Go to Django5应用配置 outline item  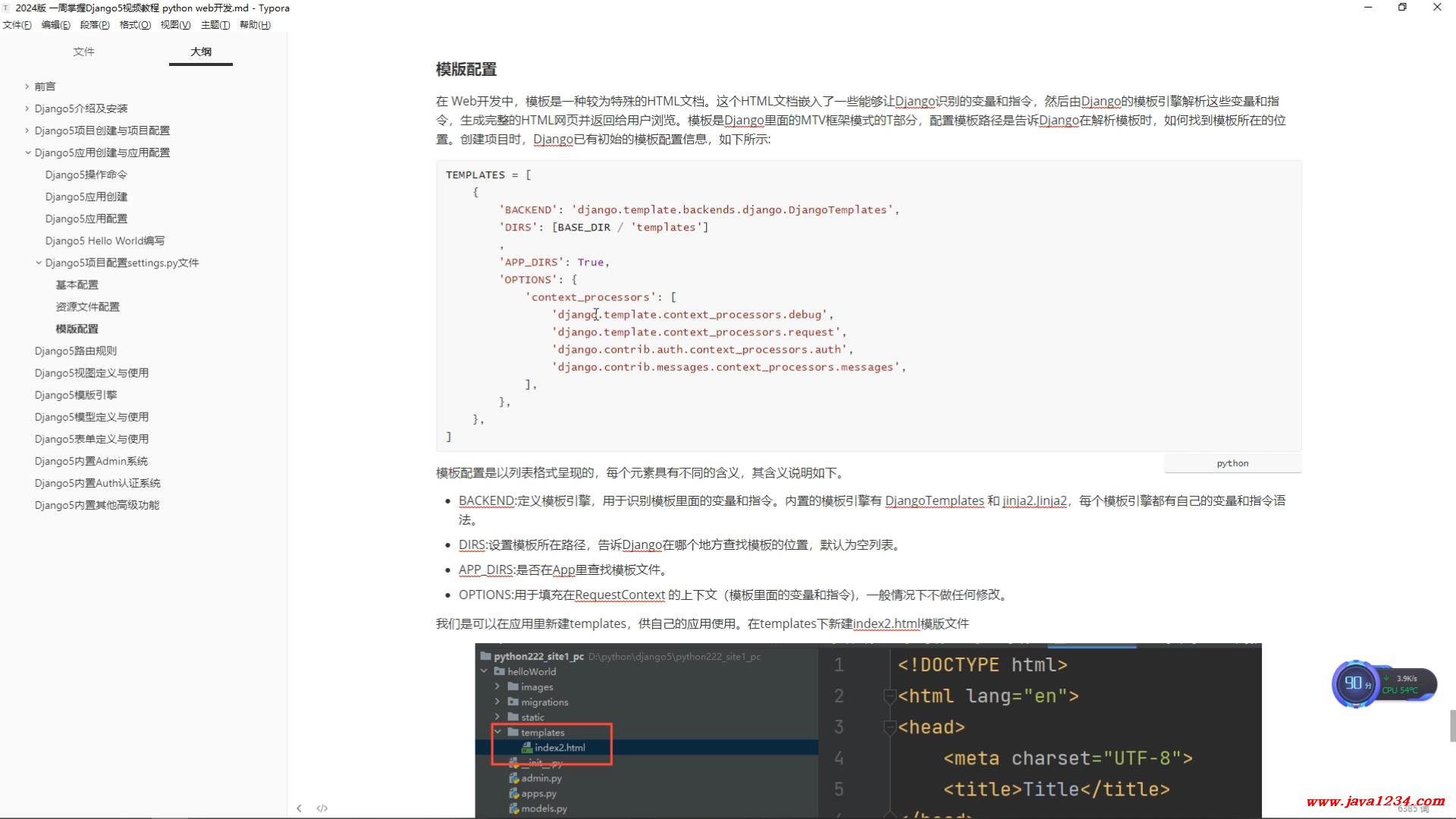(x=86, y=218)
